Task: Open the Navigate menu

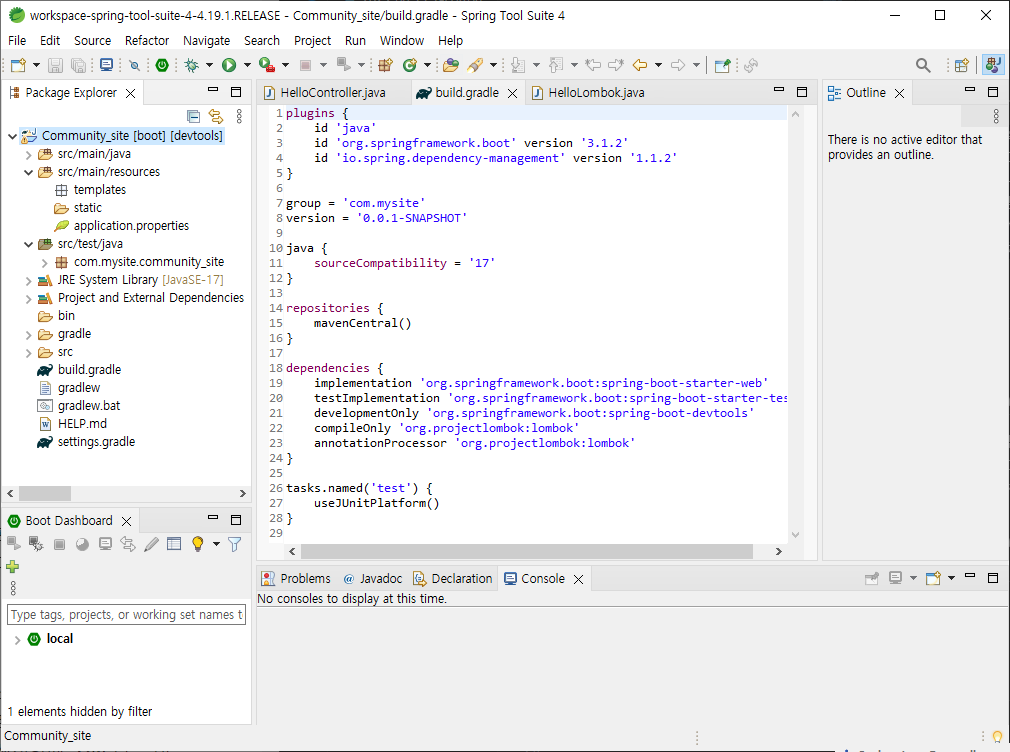Action: 206,41
